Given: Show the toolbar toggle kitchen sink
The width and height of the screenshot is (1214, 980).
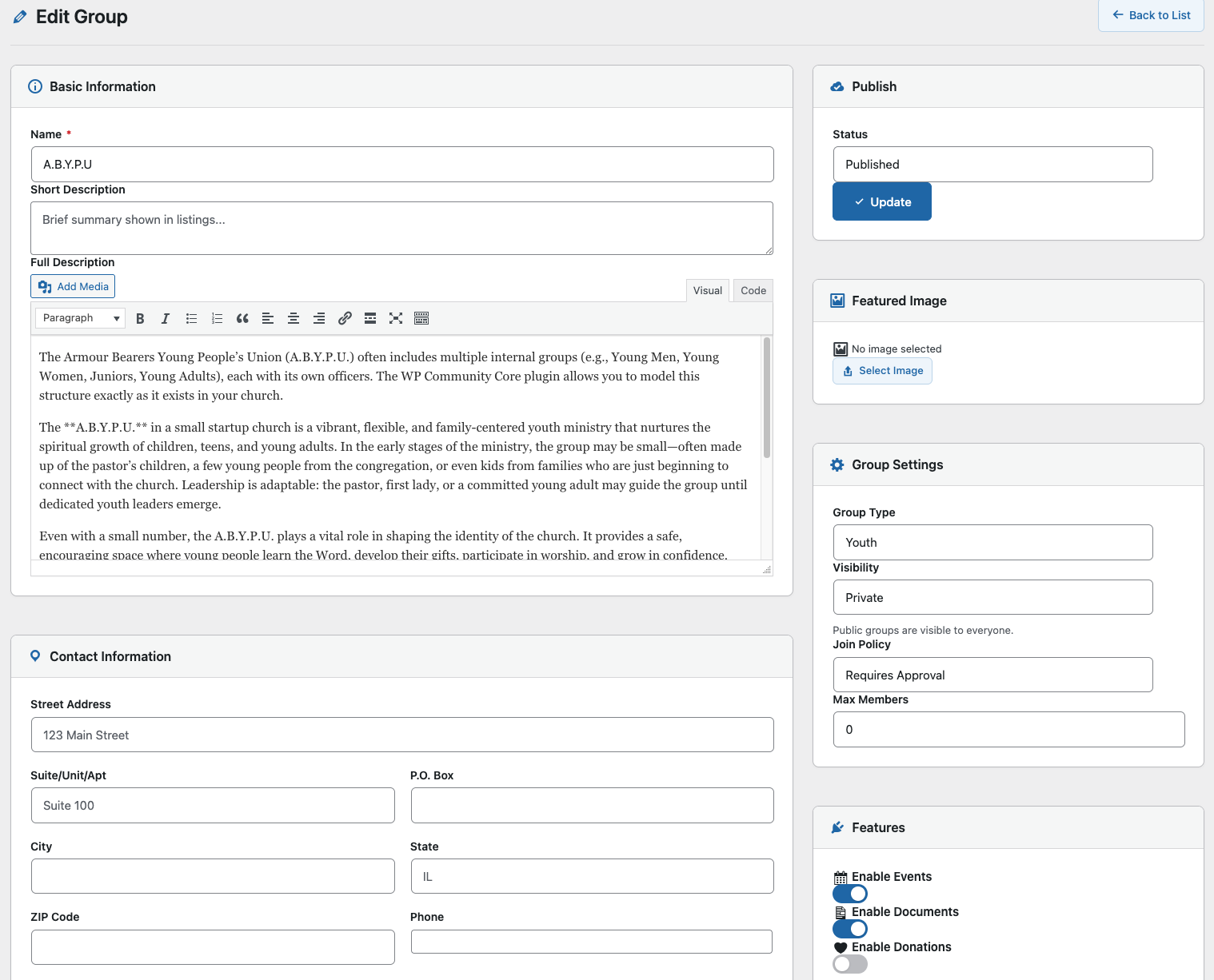Looking at the screenshot, I should [x=421, y=318].
